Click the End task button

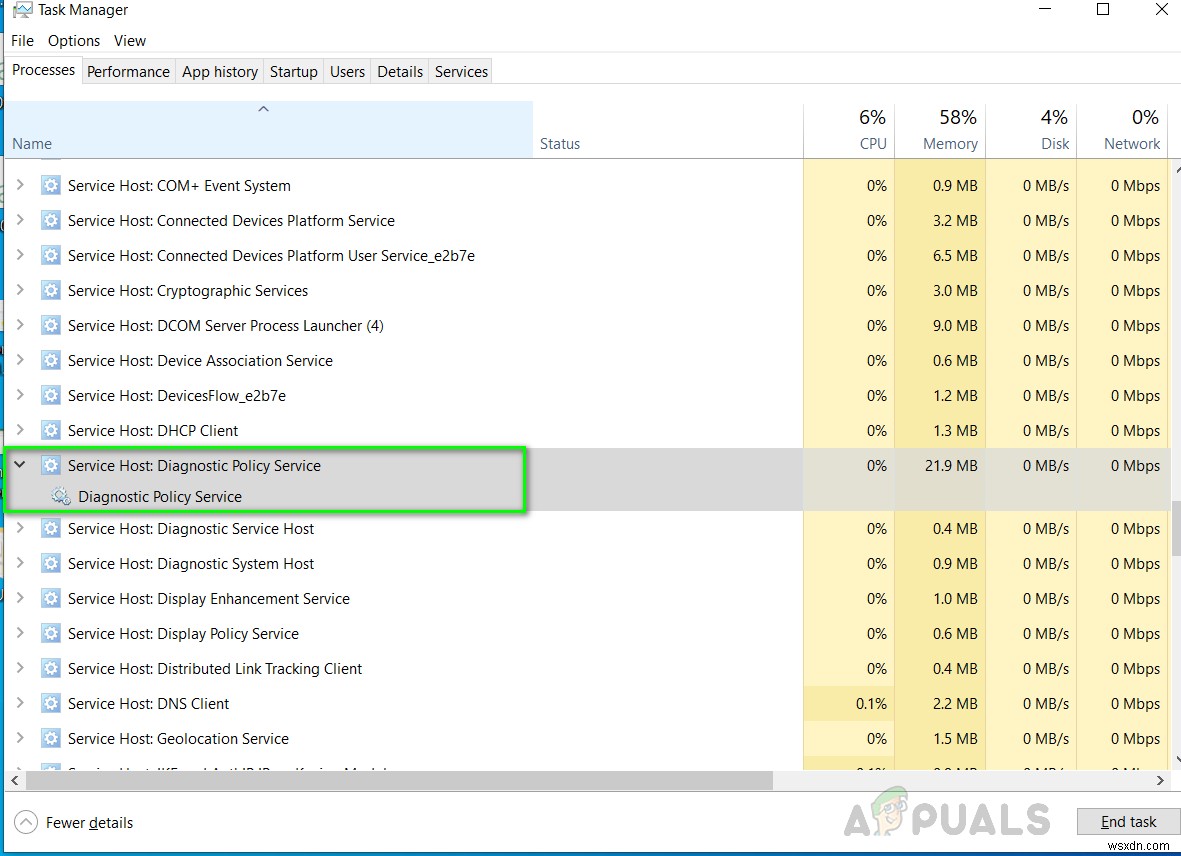click(1128, 821)
